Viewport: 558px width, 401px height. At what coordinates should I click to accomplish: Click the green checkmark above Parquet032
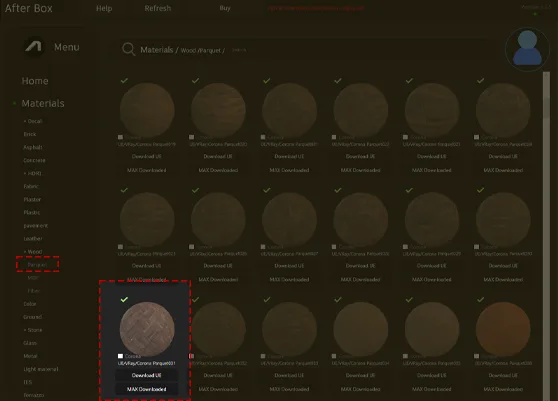pyautogui.click(x=195, y=300)
